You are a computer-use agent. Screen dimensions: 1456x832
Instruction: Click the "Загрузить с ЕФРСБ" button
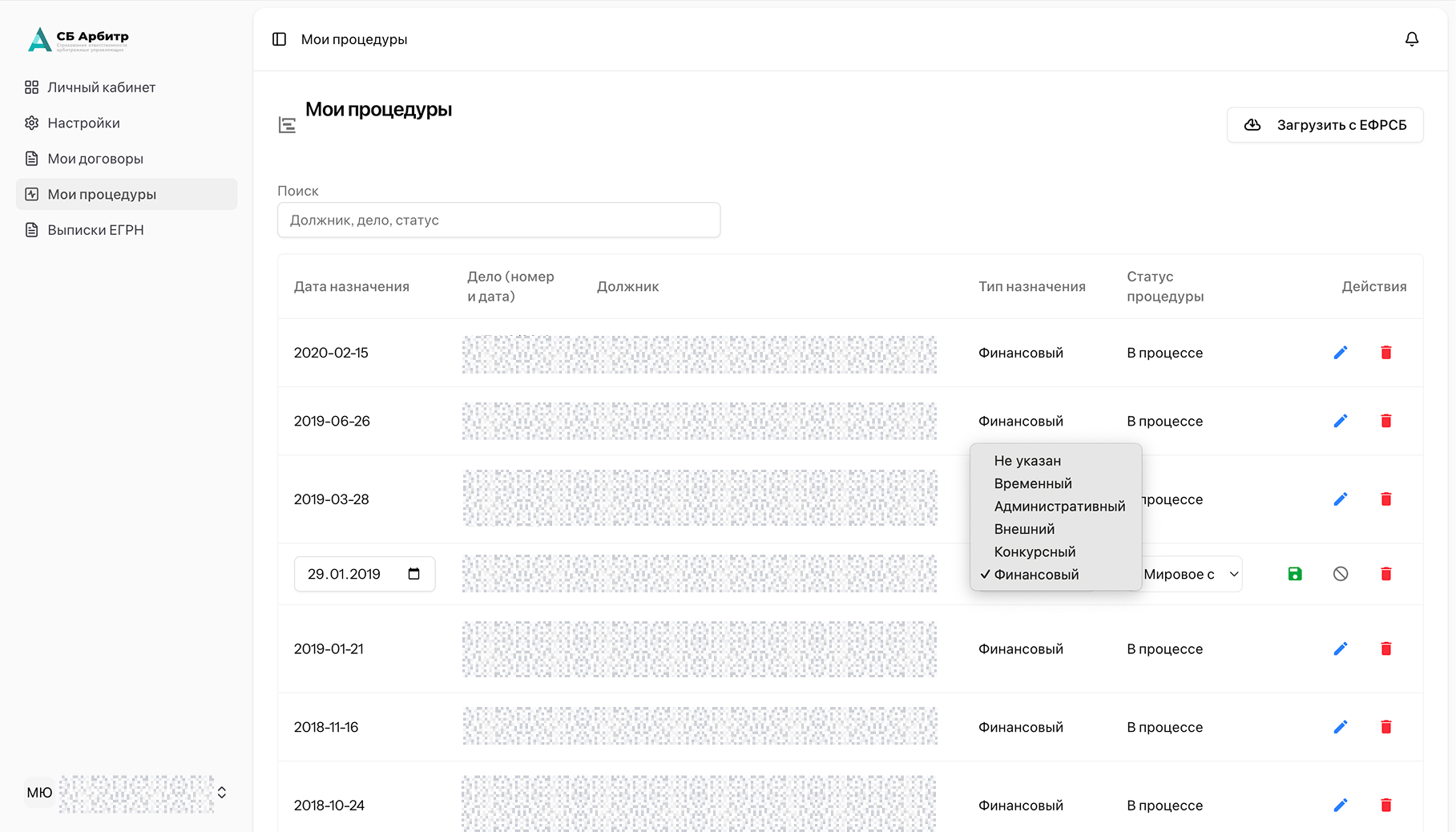coord(1325,125)
